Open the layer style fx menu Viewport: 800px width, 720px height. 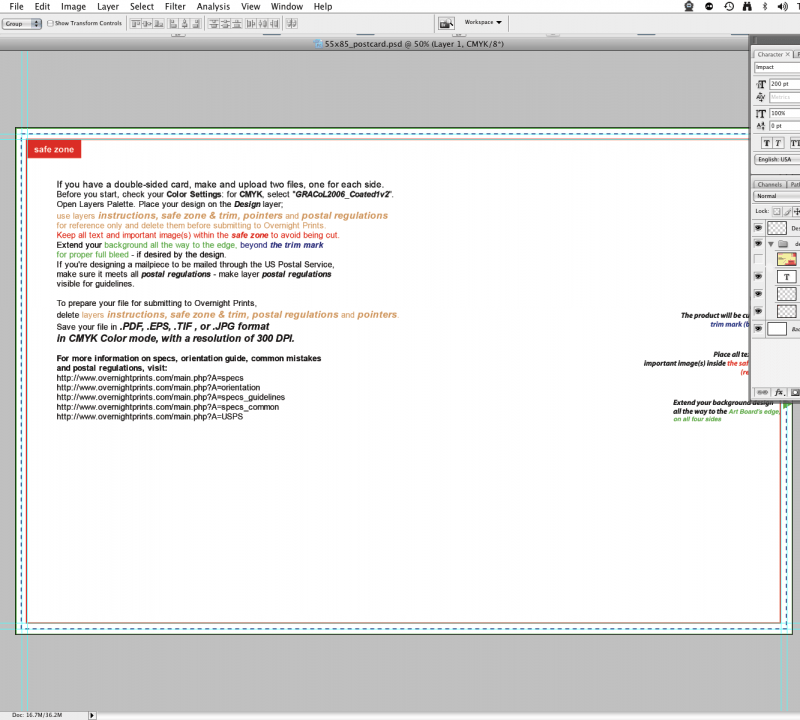click(779, 392)
